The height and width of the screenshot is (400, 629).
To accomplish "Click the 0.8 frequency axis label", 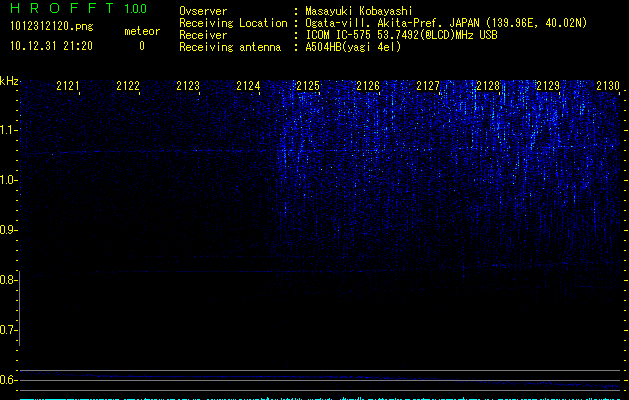I will pos(8,280).
